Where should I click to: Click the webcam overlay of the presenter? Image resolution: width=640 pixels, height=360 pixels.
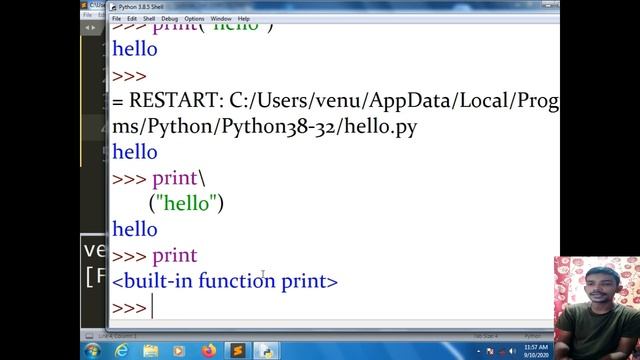click(x=597, y=308)
